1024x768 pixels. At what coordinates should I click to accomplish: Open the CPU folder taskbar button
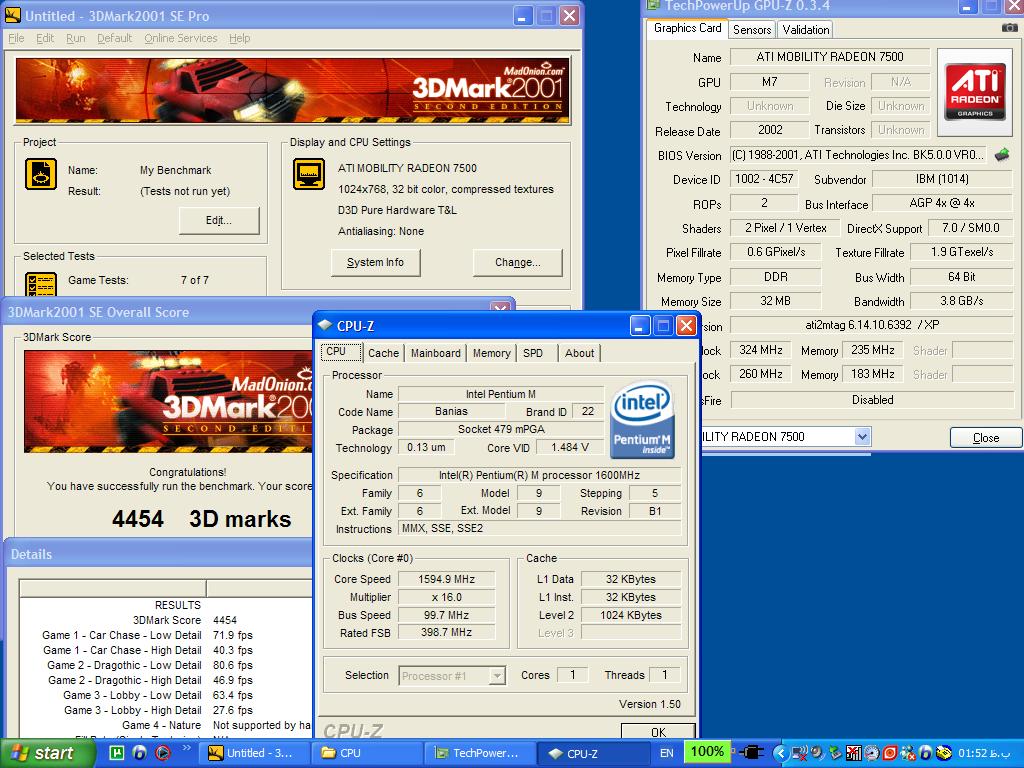(368, 753)
